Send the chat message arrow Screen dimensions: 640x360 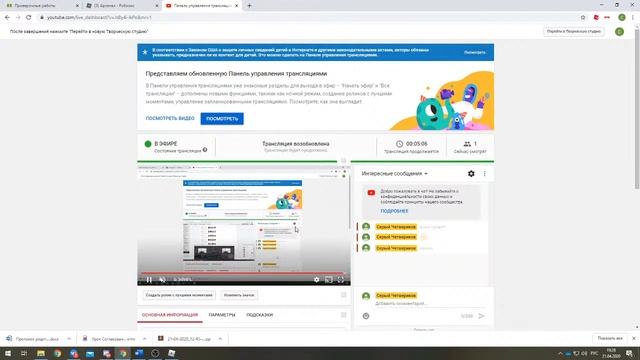[x=482, y=316]
